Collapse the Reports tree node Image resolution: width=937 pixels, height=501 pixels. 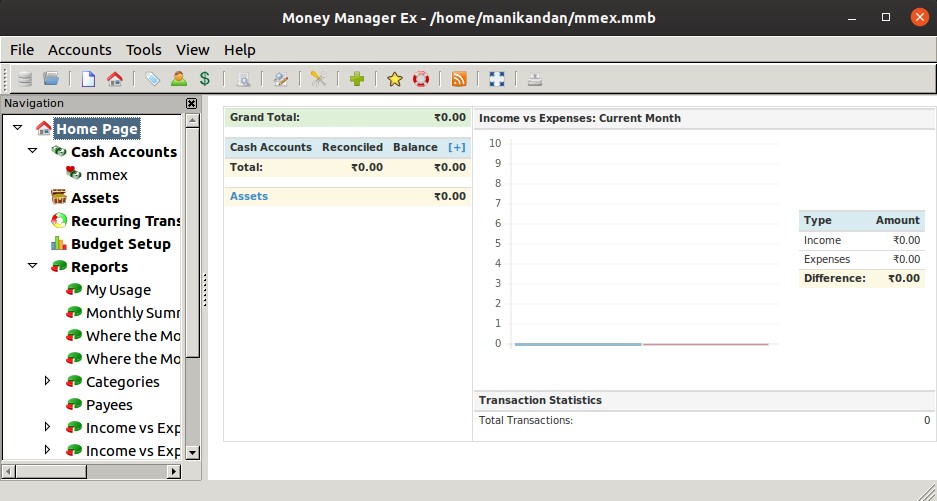32,265
